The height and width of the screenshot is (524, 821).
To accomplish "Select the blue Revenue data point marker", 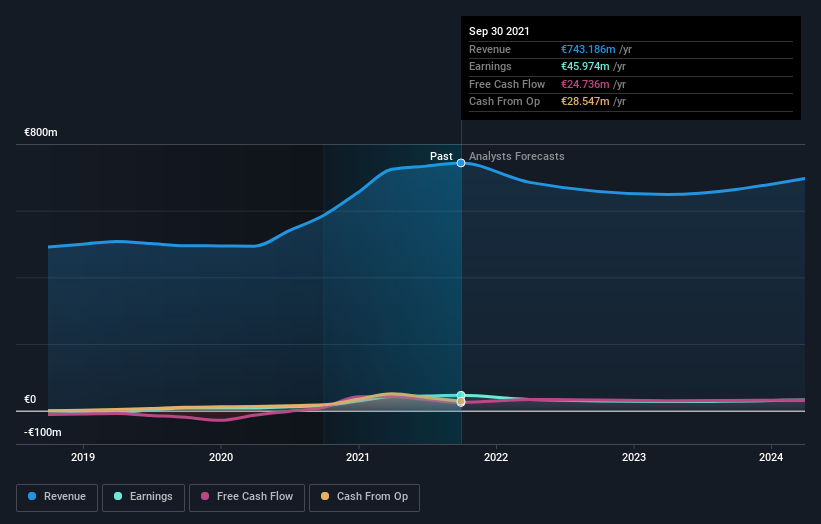I will pos(461,163).
